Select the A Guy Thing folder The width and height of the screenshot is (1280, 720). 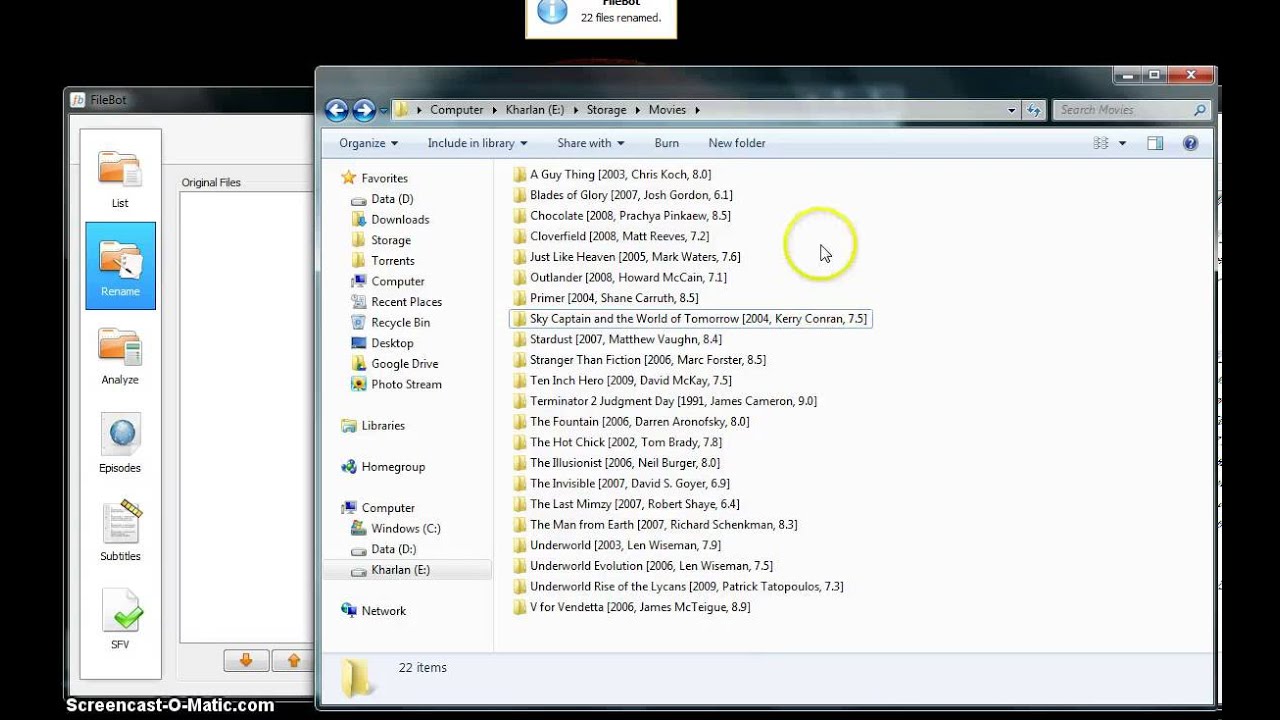point(620,174)
